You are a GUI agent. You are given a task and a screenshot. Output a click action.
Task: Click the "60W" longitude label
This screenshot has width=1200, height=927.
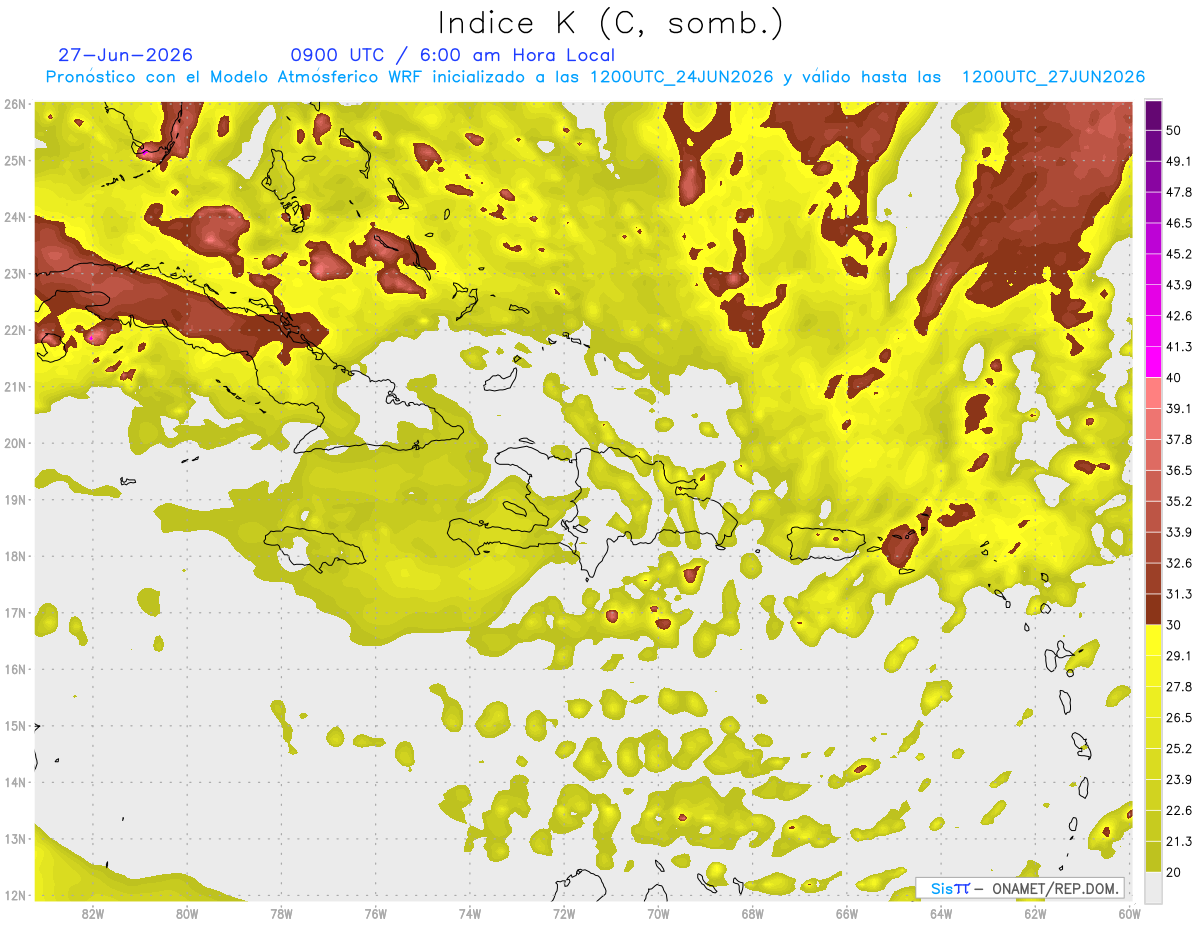point(1130,914)
